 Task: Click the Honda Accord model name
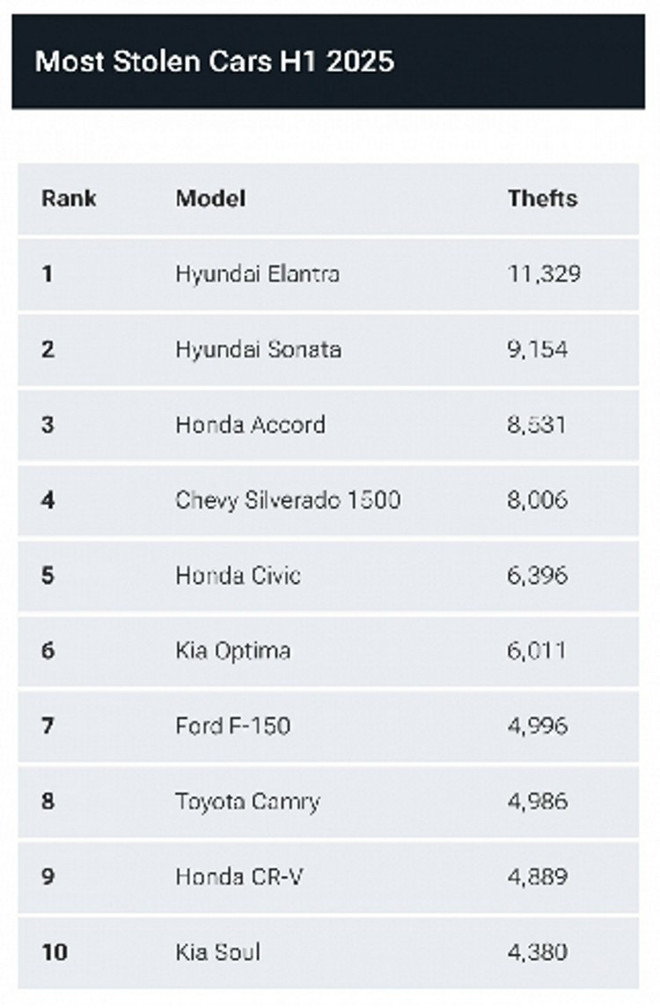[250, 424]
